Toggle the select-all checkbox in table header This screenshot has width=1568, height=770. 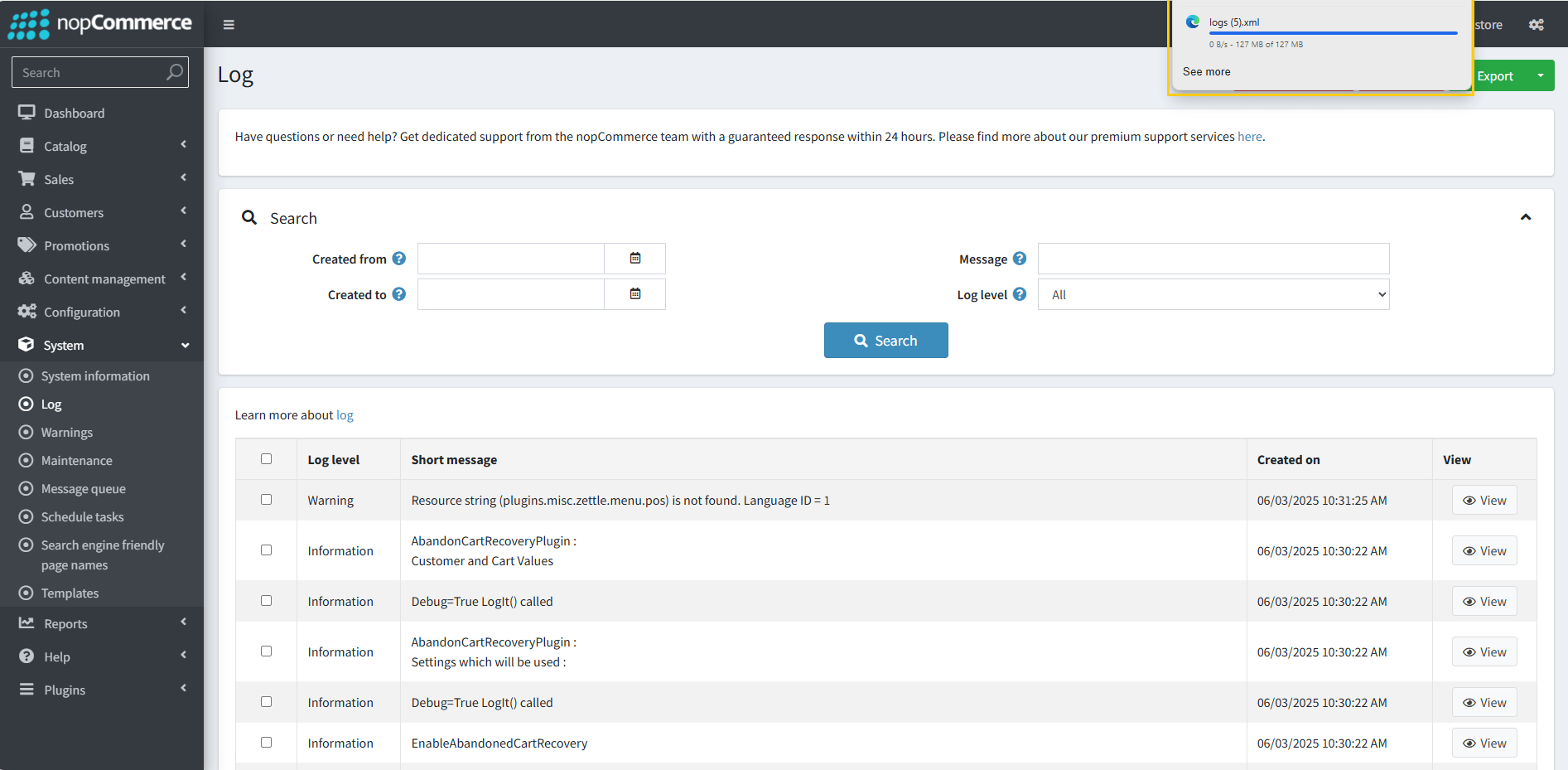(x=266, y=459)
